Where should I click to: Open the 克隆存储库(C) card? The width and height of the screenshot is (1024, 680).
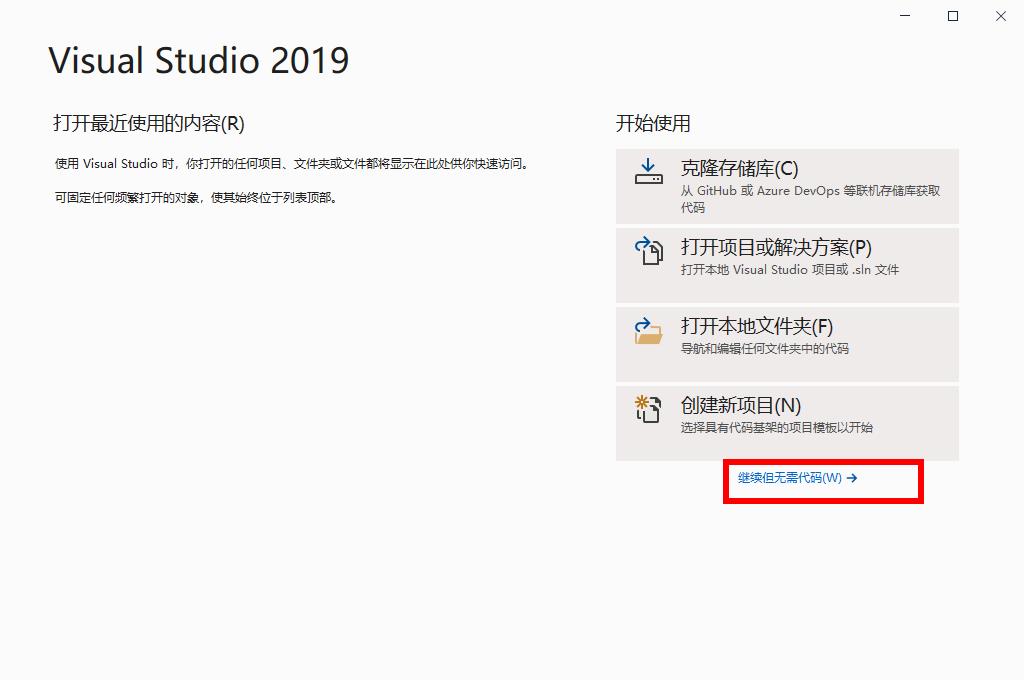pyautogui.click(x=787, y=186)
